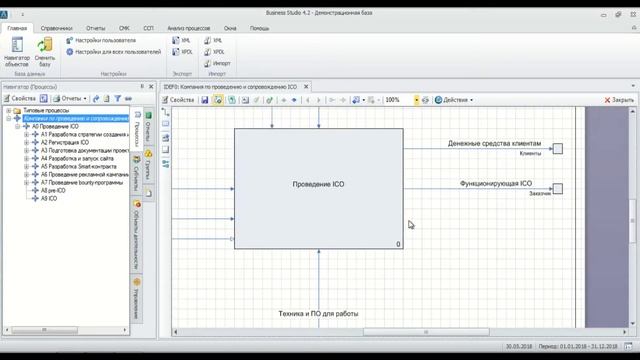
Task: Expand the A4 Разработка и запуск сайта node
Action: pyautogui.click(x=26, y=158)
